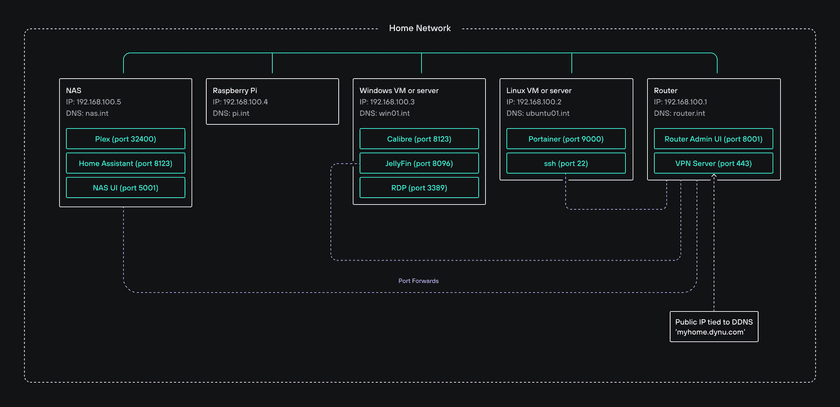
Task: Click the NAS node title
Action: coord(75,91)
